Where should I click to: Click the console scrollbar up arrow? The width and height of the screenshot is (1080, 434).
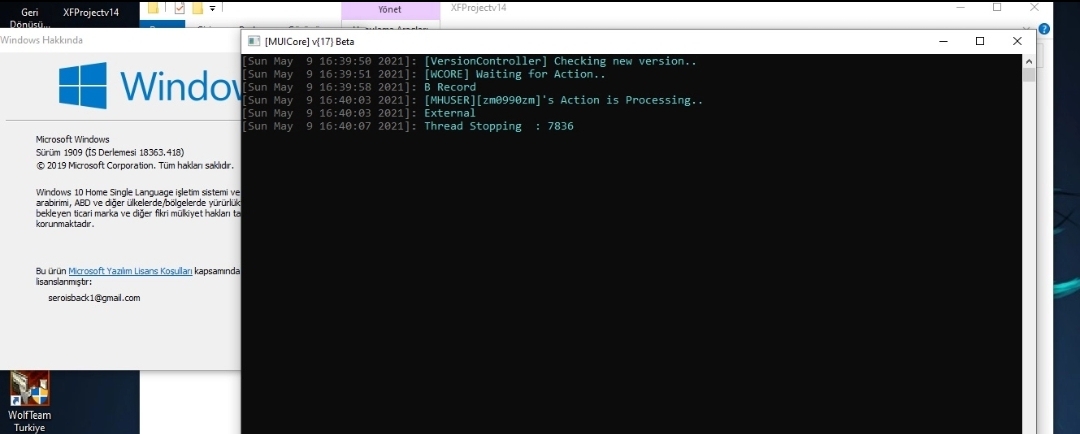1029,61
